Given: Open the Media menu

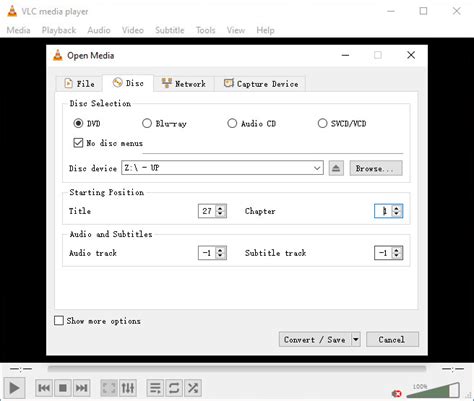Looking at the screenshot, I should (18, 30).
